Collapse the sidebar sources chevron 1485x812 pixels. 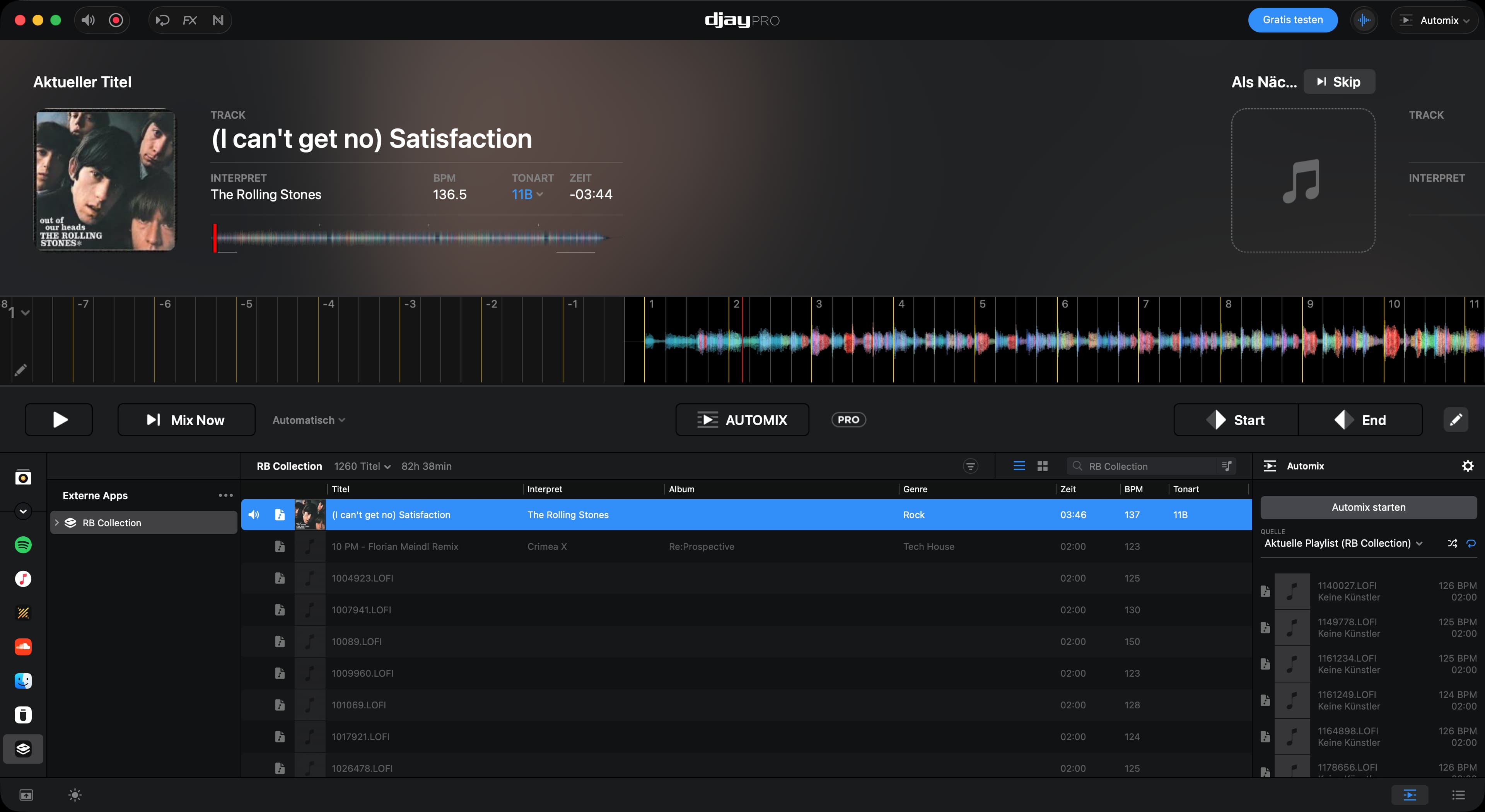23,511
